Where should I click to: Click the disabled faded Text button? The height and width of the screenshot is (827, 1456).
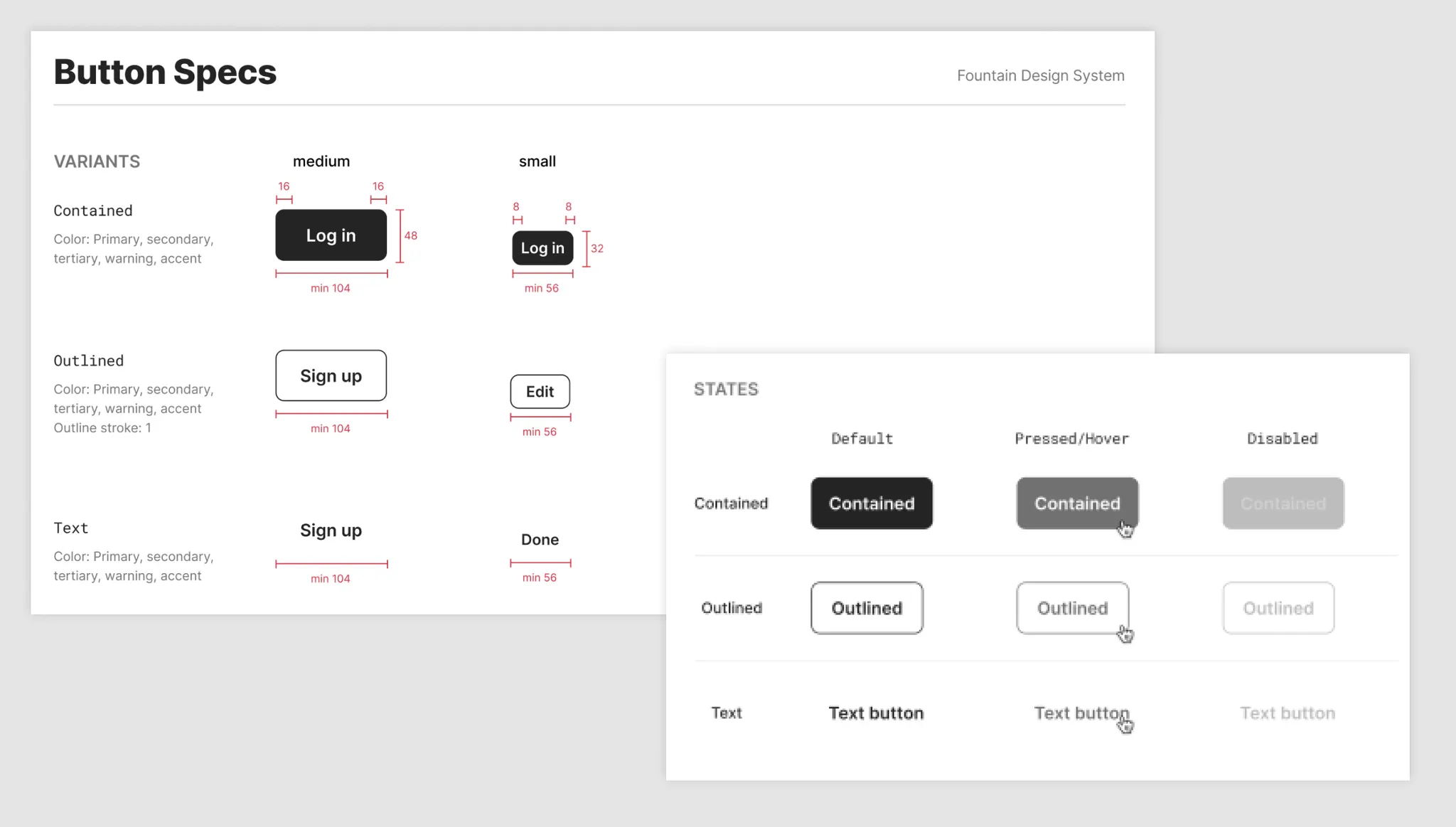(1287, 713)
